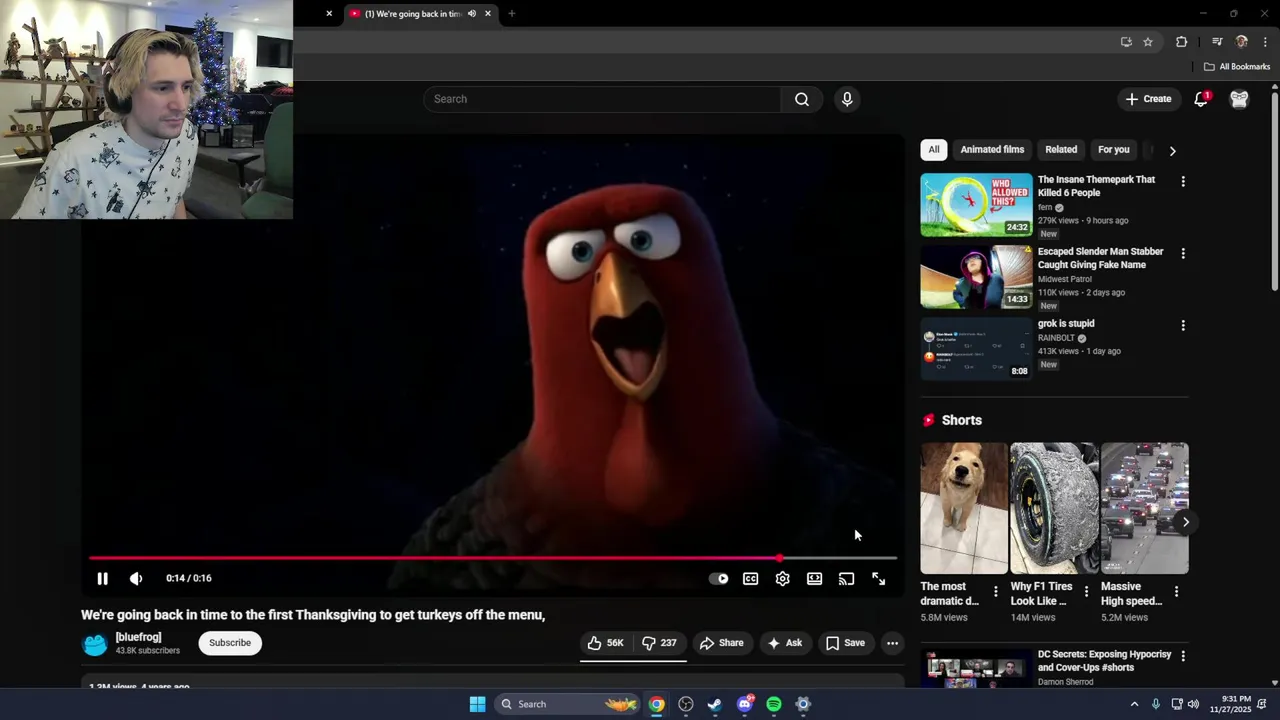Image resolution: width=1280 pixels, height=720 pixels.
Task: Open the player settings gear
Action: tap(783, 579)
